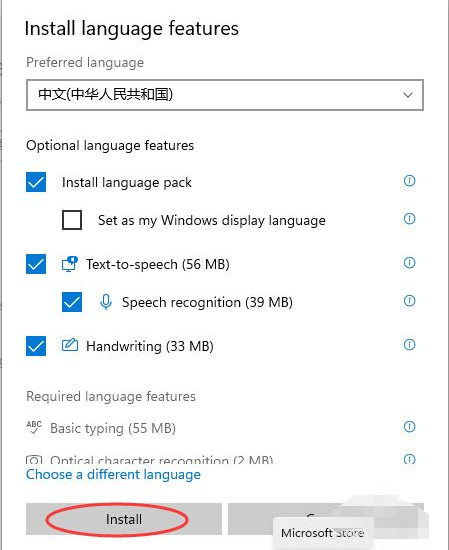
Task: Uncheck Install language pack checkbox
Action: (x=36, y=182)
